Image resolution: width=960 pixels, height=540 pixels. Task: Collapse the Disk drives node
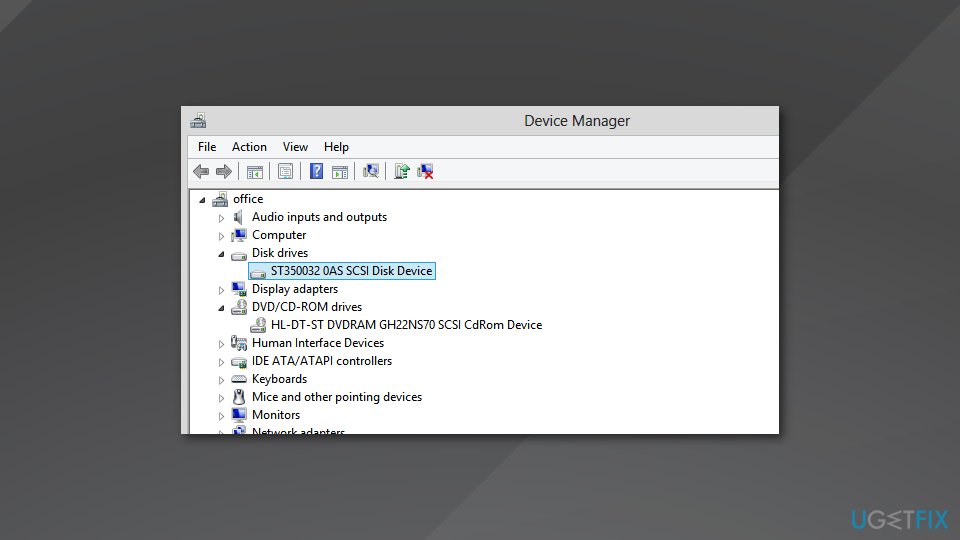pos(221,254)
